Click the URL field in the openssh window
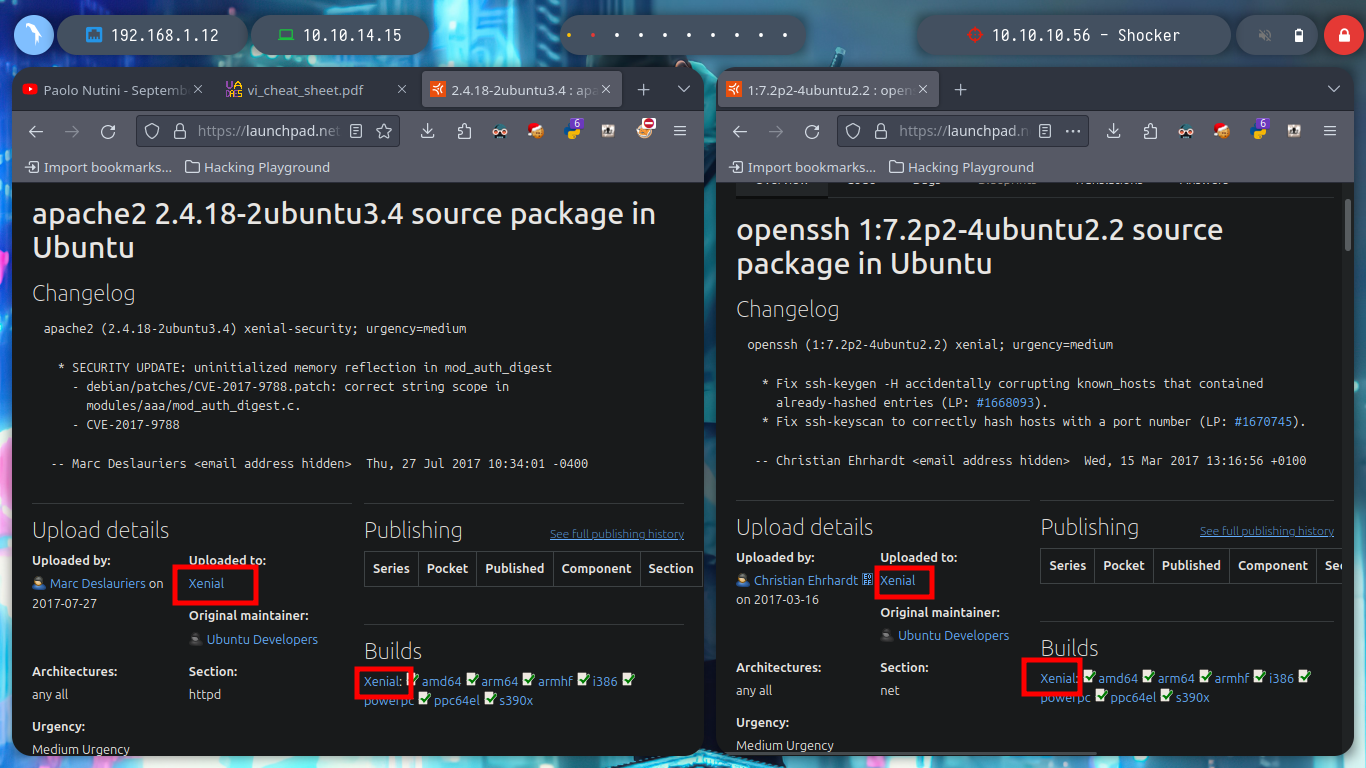The image size is (1366, 768). (x=964, y=131)
